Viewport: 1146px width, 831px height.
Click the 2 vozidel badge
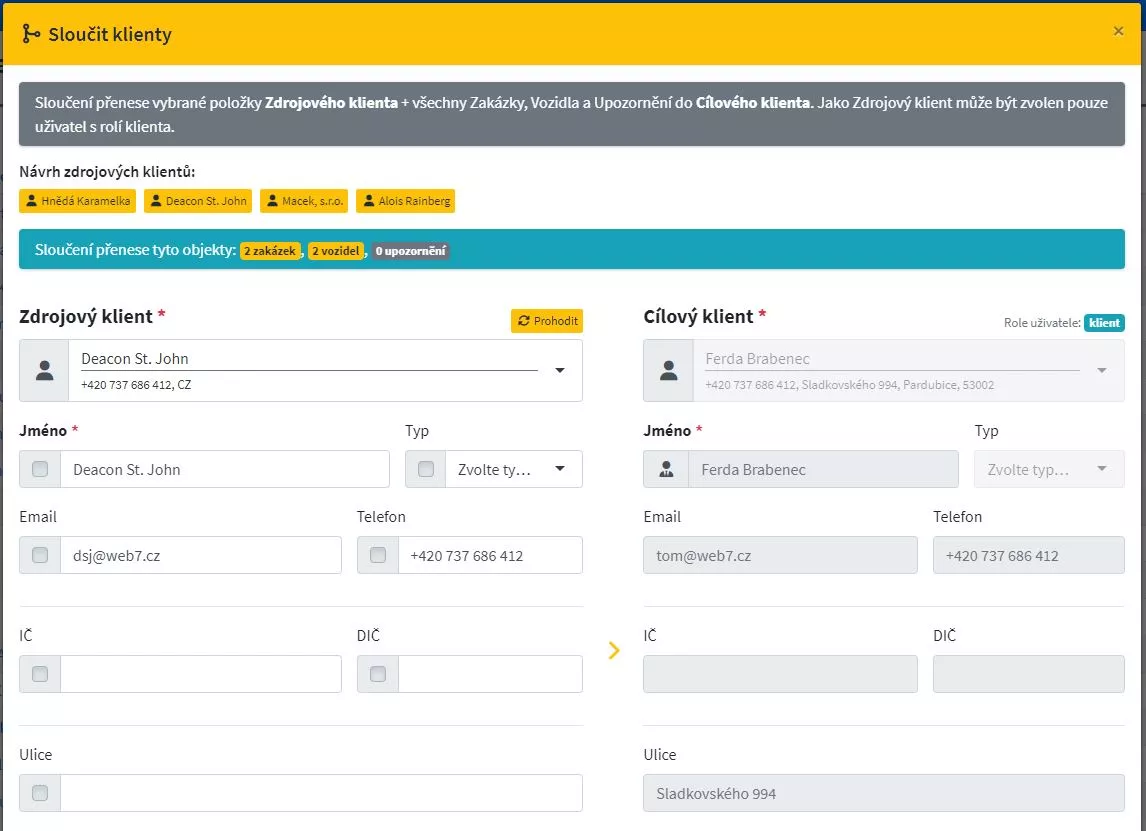click(336, 251)
